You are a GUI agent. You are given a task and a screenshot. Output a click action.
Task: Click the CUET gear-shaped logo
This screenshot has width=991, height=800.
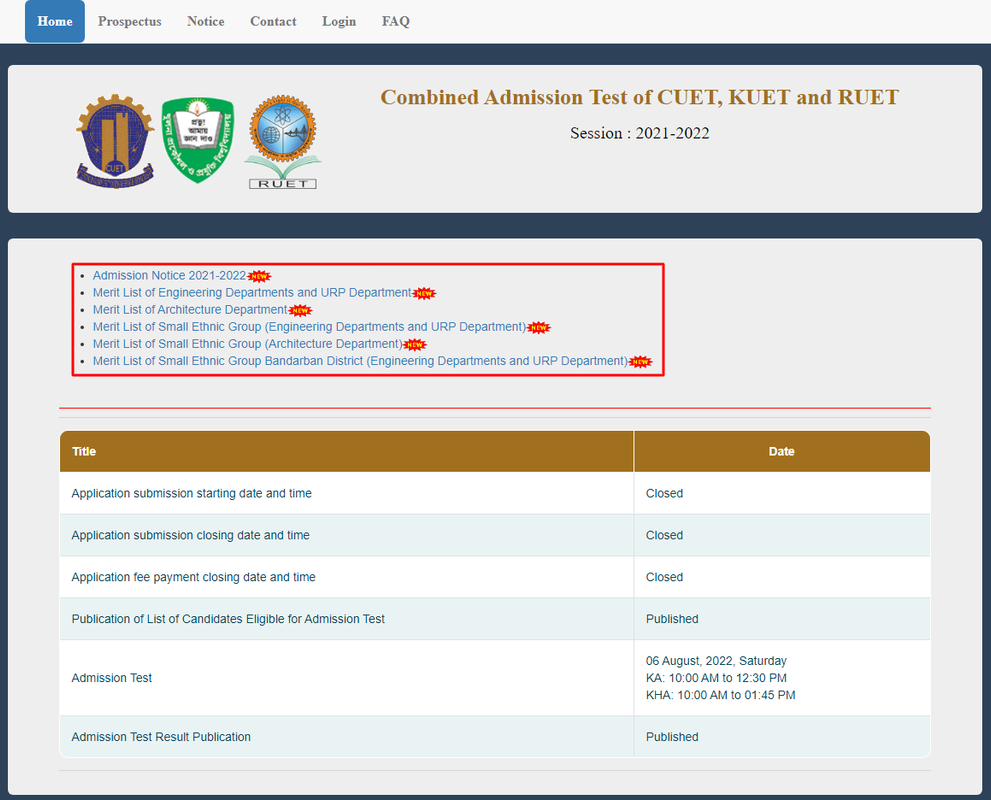point(115,142)
